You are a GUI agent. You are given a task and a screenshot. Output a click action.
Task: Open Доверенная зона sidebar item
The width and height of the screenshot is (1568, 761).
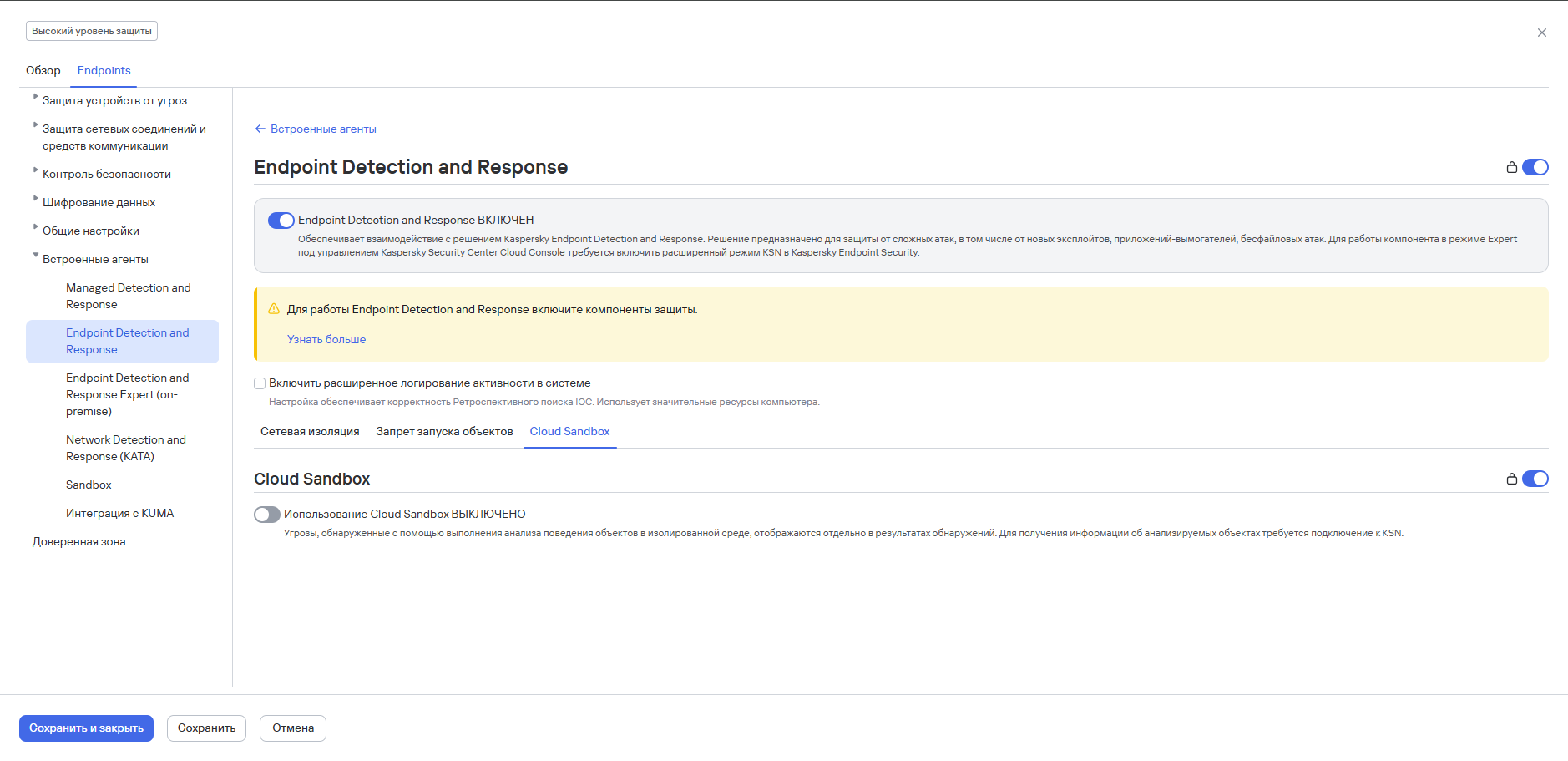click(x=79, y=541)
